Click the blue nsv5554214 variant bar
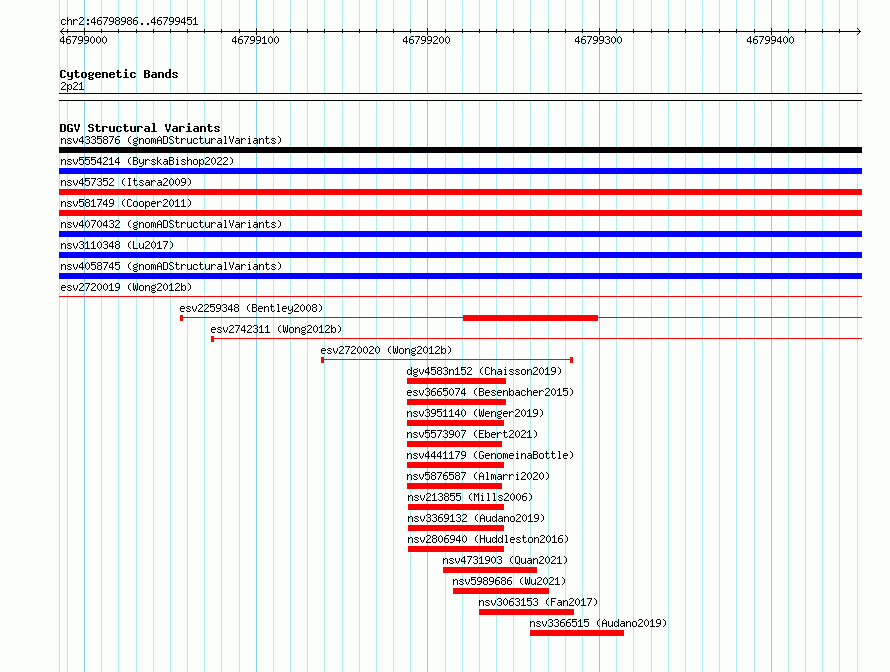Viewport: 890px width, 672px height. coord(460,171)
